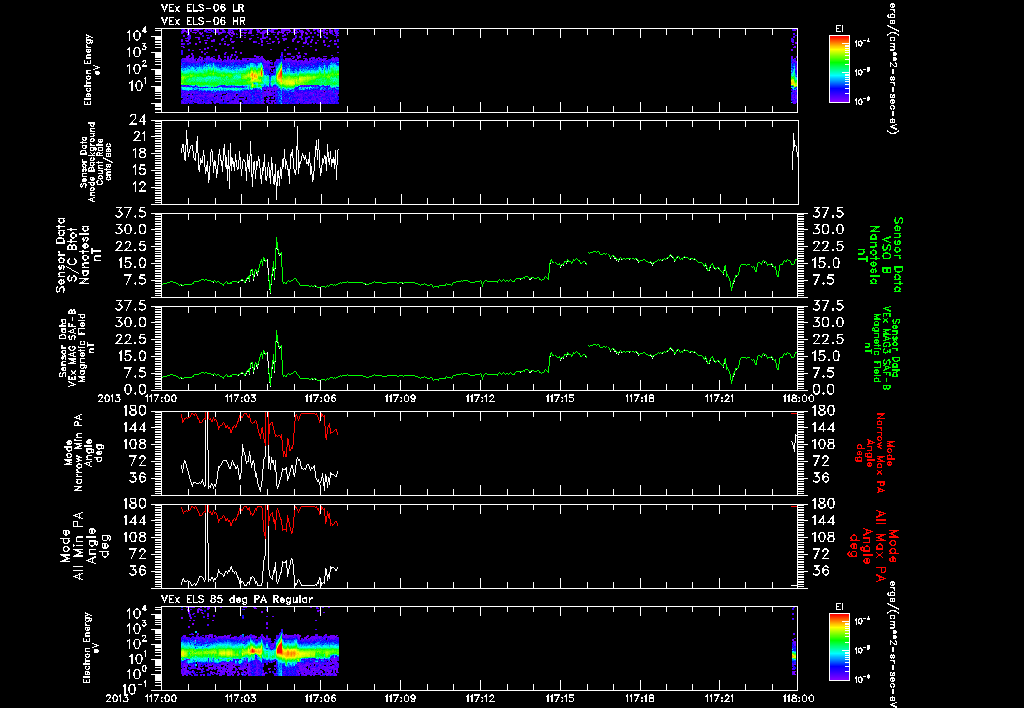Click '117:18' on the lowest time axis
This screenshot has width=1024, height=708.
click(639, 698)
